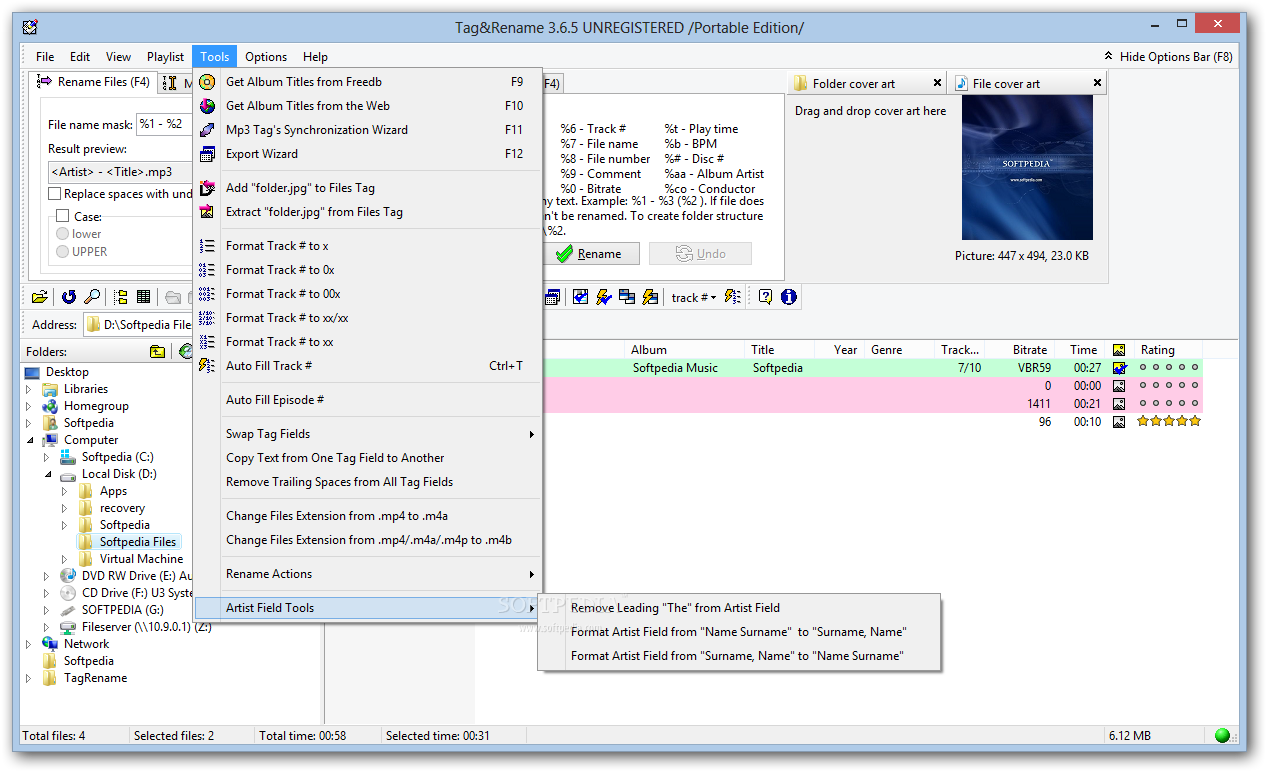Select the lower case radio button
This screenshot has width=1267, height=772.
point(63,234)
